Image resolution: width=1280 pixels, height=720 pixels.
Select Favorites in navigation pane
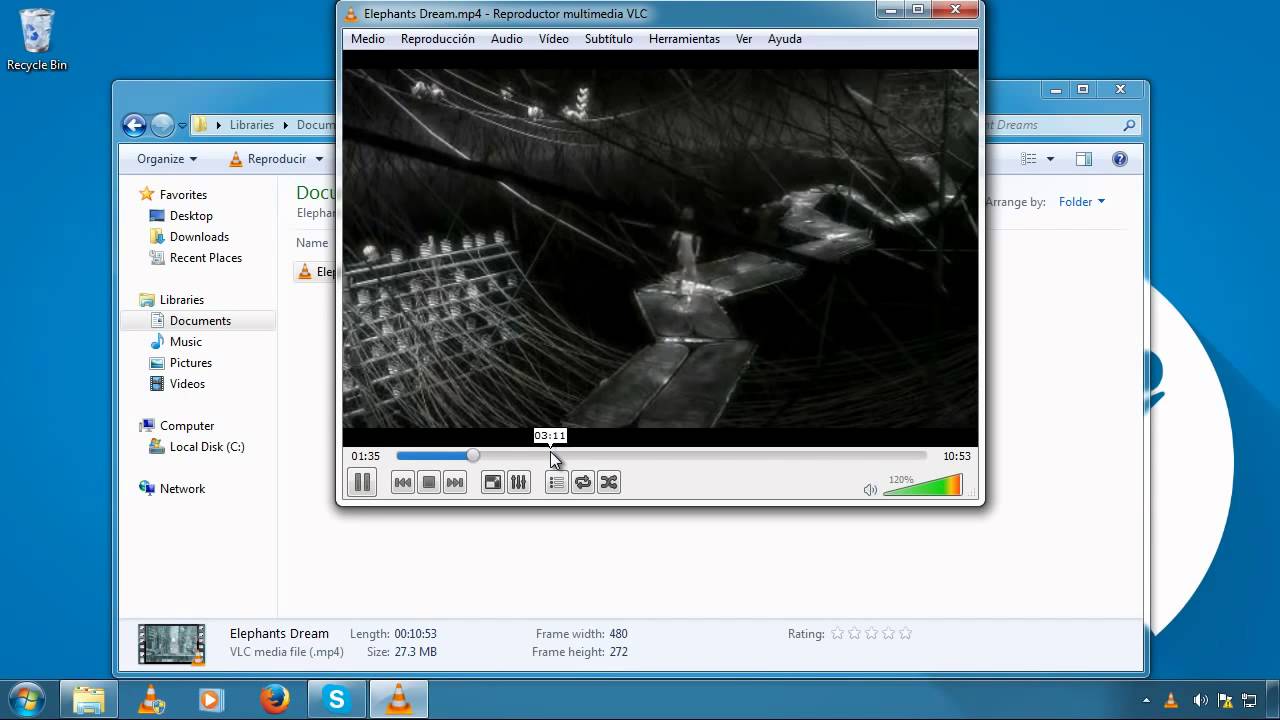click(x=183, y=195)
